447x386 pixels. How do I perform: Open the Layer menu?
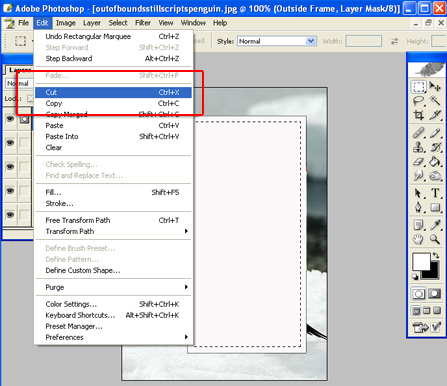pos(92,23)
